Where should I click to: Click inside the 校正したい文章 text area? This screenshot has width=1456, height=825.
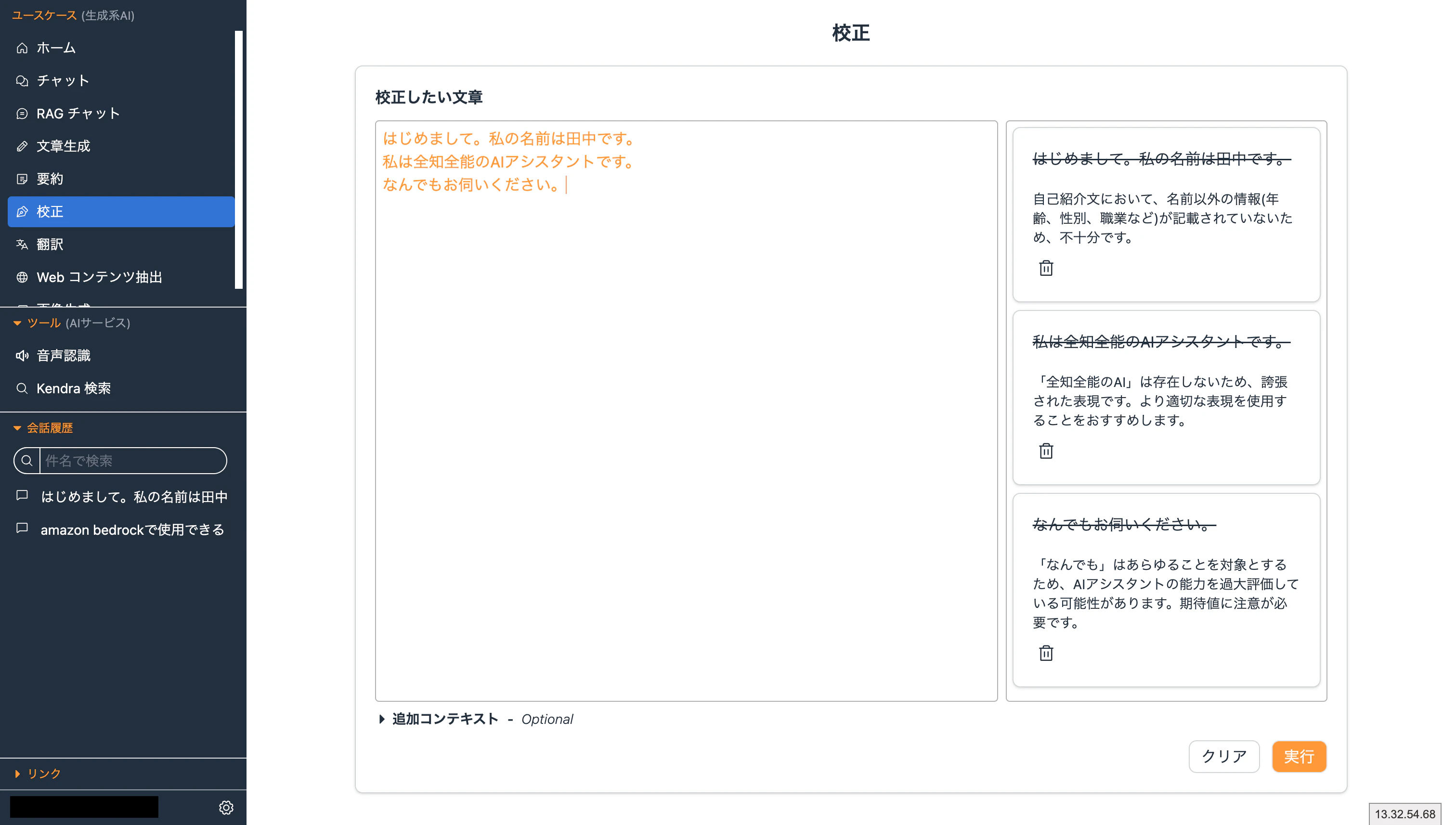pos(686,411)
